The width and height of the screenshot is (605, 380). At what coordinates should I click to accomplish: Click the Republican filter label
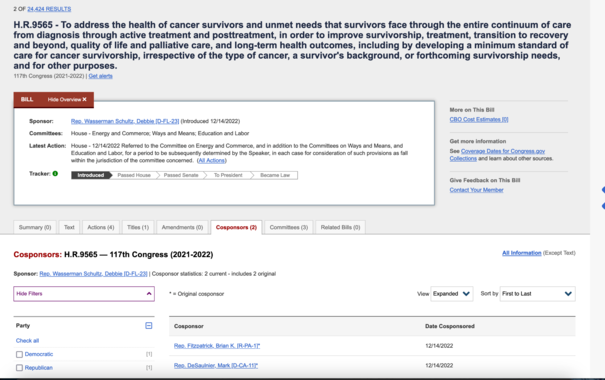point(39,368)
